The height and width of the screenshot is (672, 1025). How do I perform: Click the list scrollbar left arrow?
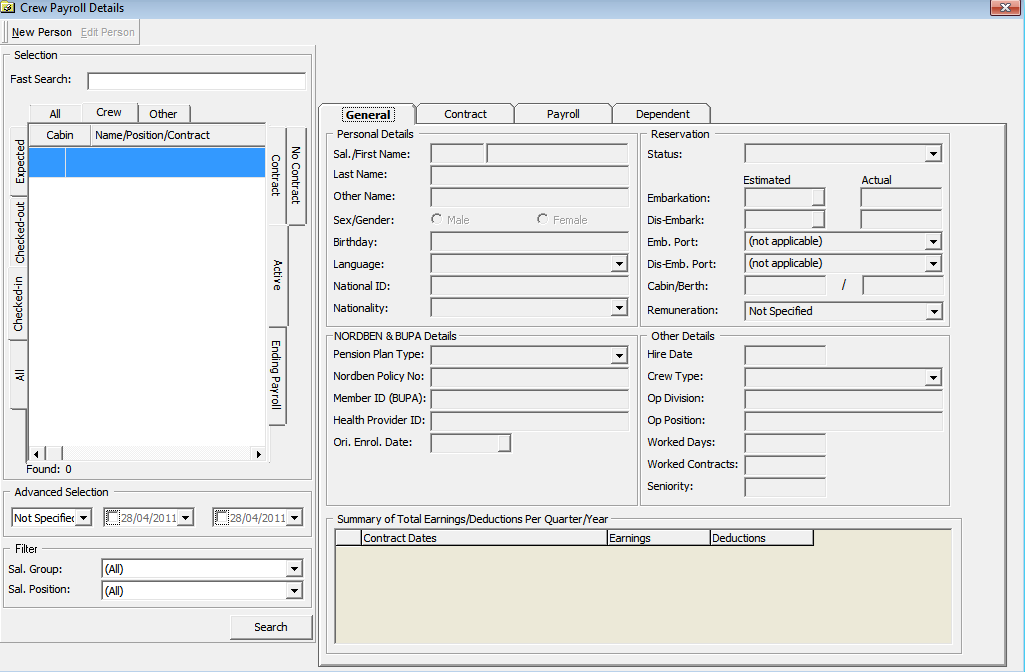click(36, 454)
